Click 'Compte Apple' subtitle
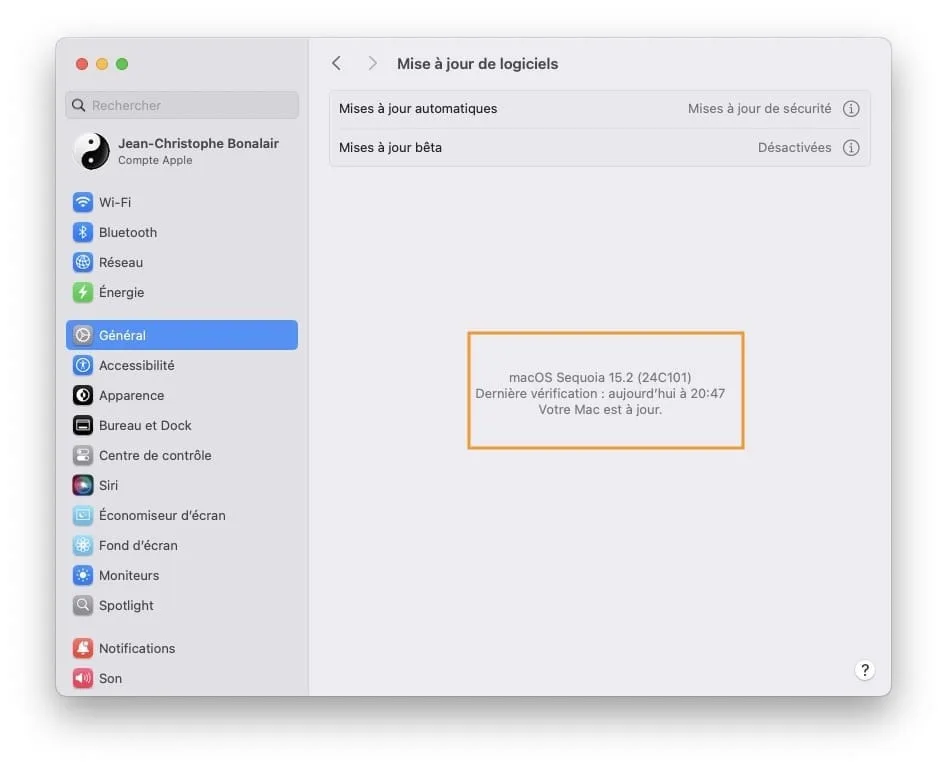 (x=155, y=160)
